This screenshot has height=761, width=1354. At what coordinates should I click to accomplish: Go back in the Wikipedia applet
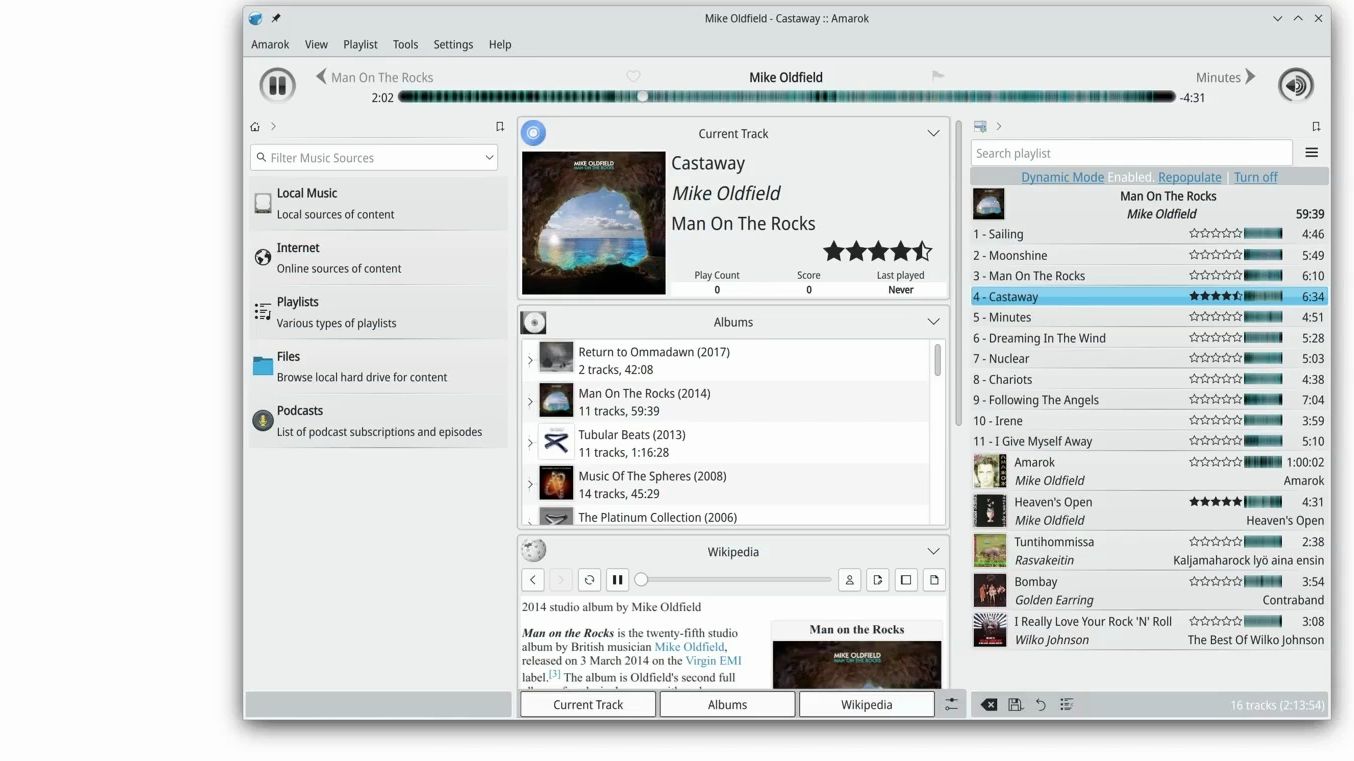533,580
